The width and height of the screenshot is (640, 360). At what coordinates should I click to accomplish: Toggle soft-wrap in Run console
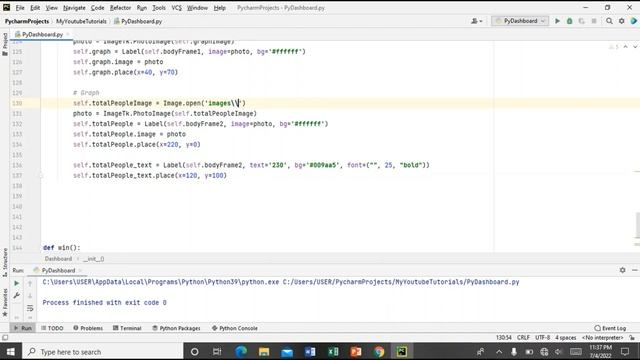tap(30, 308)
